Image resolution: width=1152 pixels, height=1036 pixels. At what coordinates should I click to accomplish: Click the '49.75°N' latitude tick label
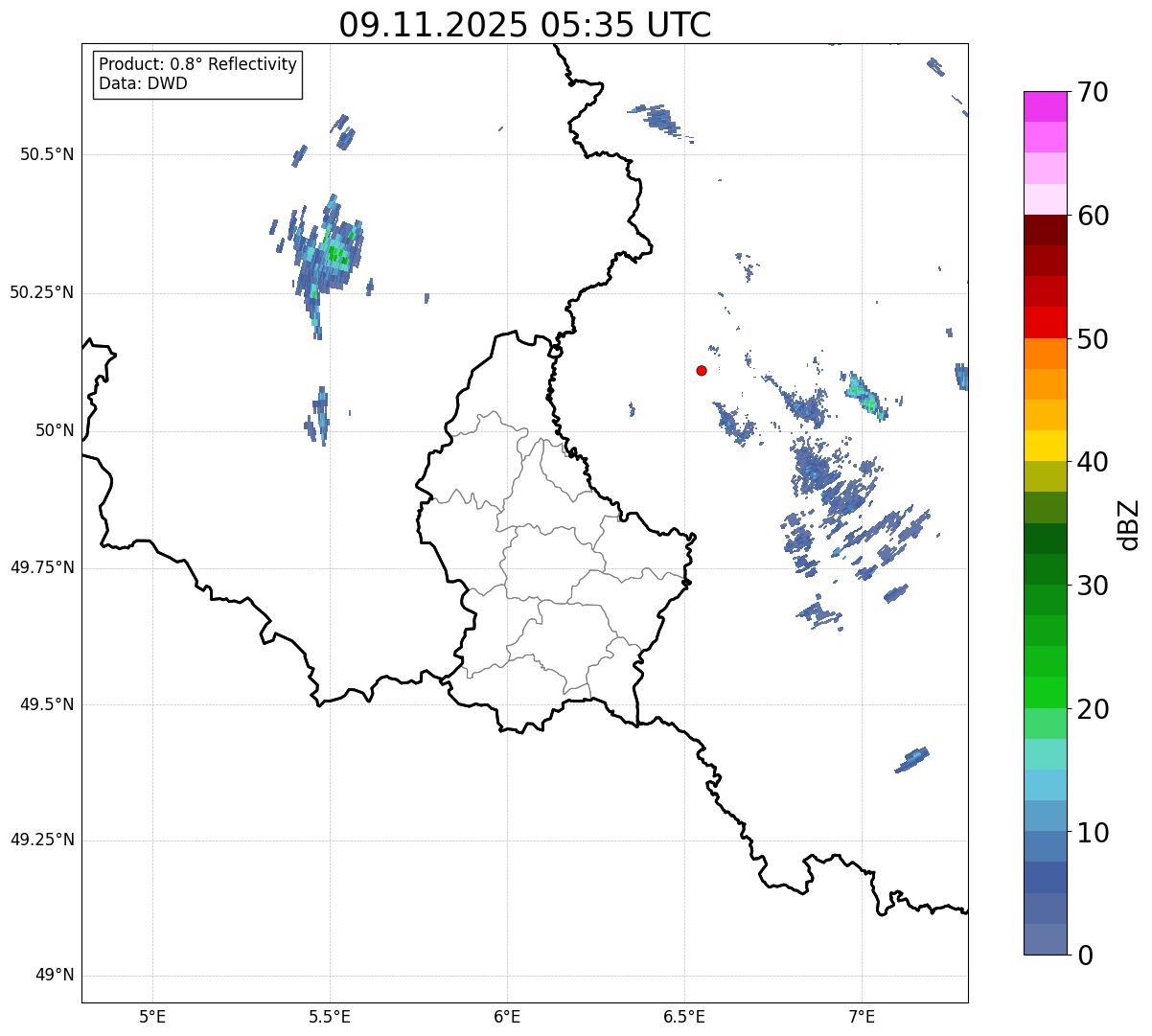click(x=42, y=567)
